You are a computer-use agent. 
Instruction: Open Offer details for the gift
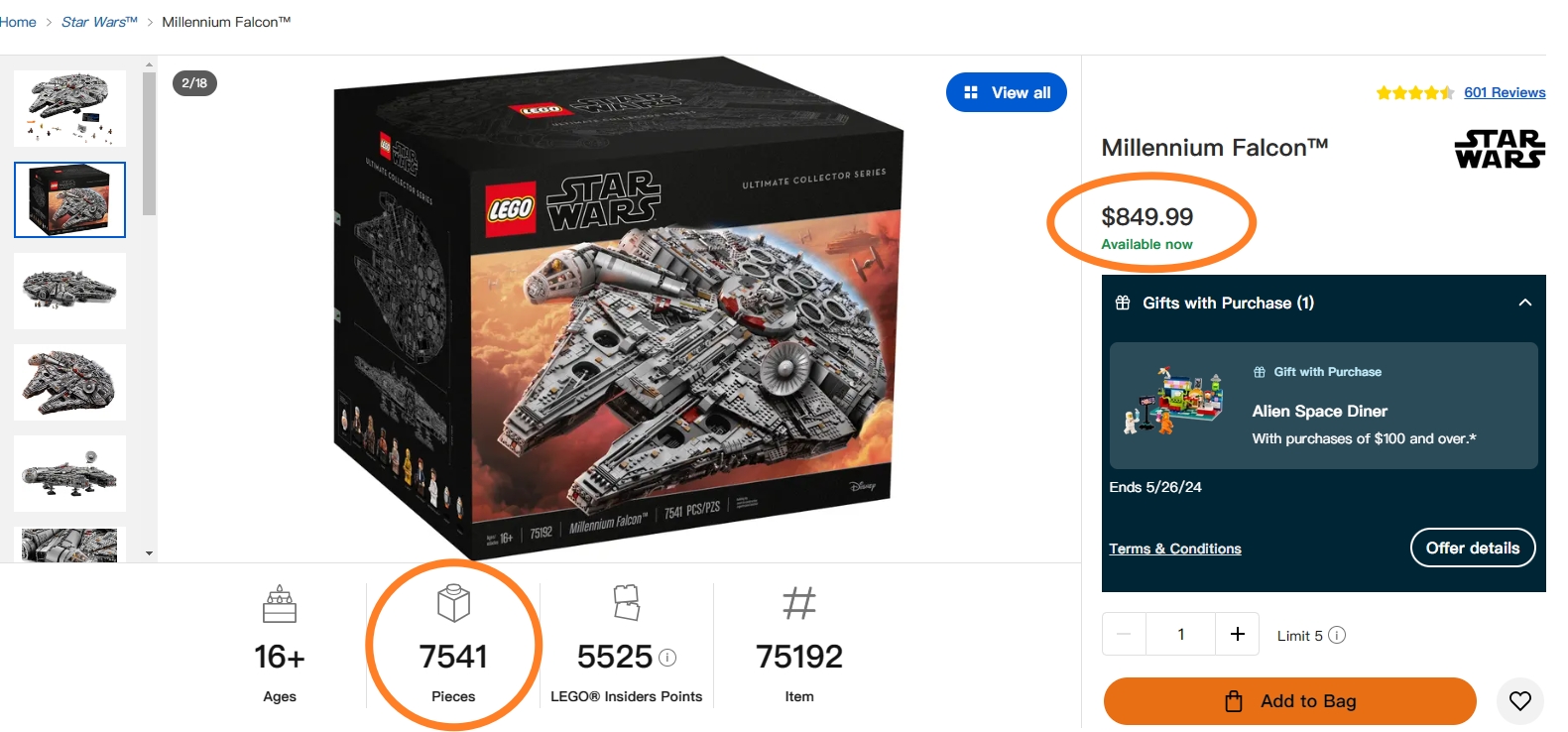(x=1472, y=548)
